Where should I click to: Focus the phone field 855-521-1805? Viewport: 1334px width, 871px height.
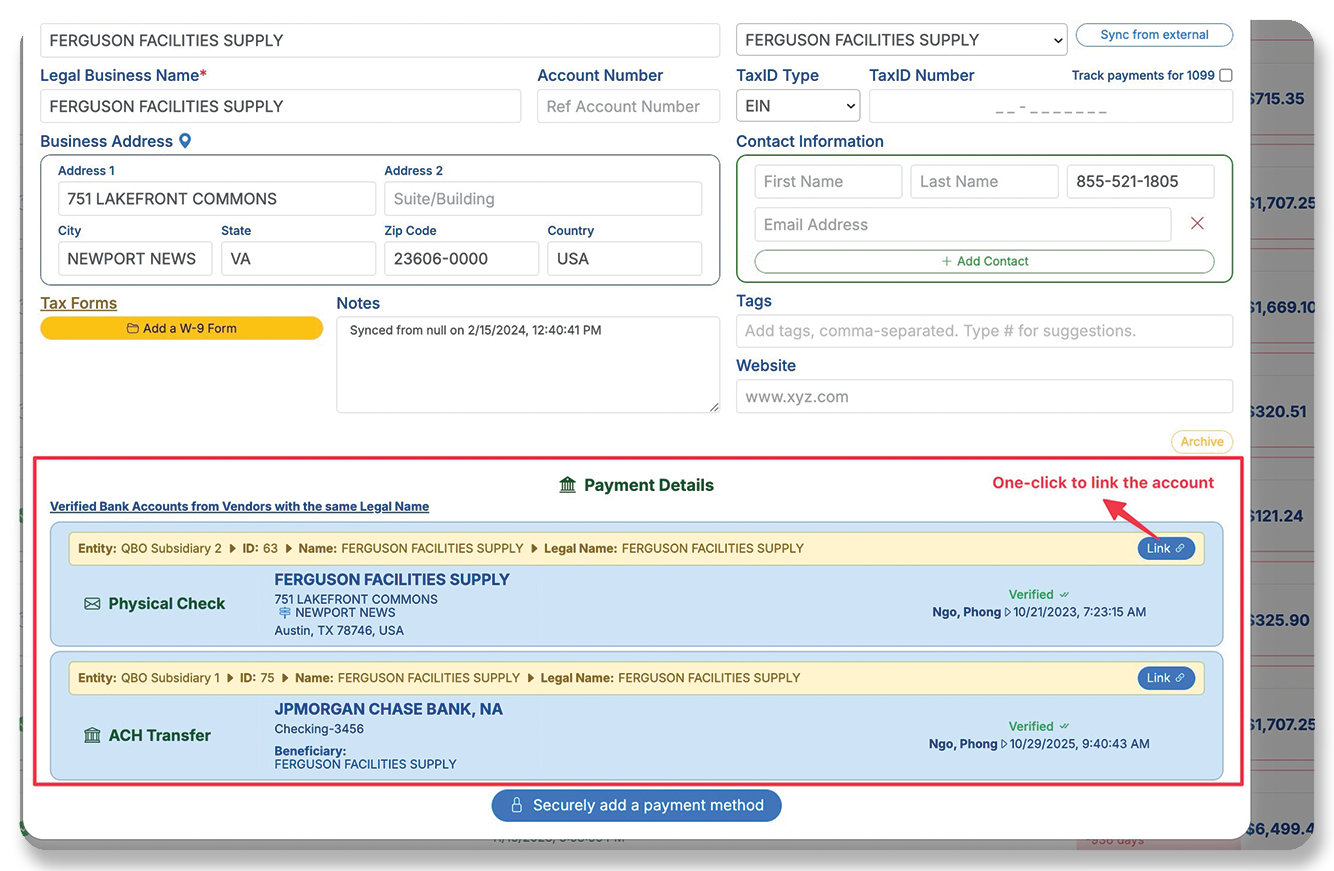pyautogui.click(x=1141, y=181)
